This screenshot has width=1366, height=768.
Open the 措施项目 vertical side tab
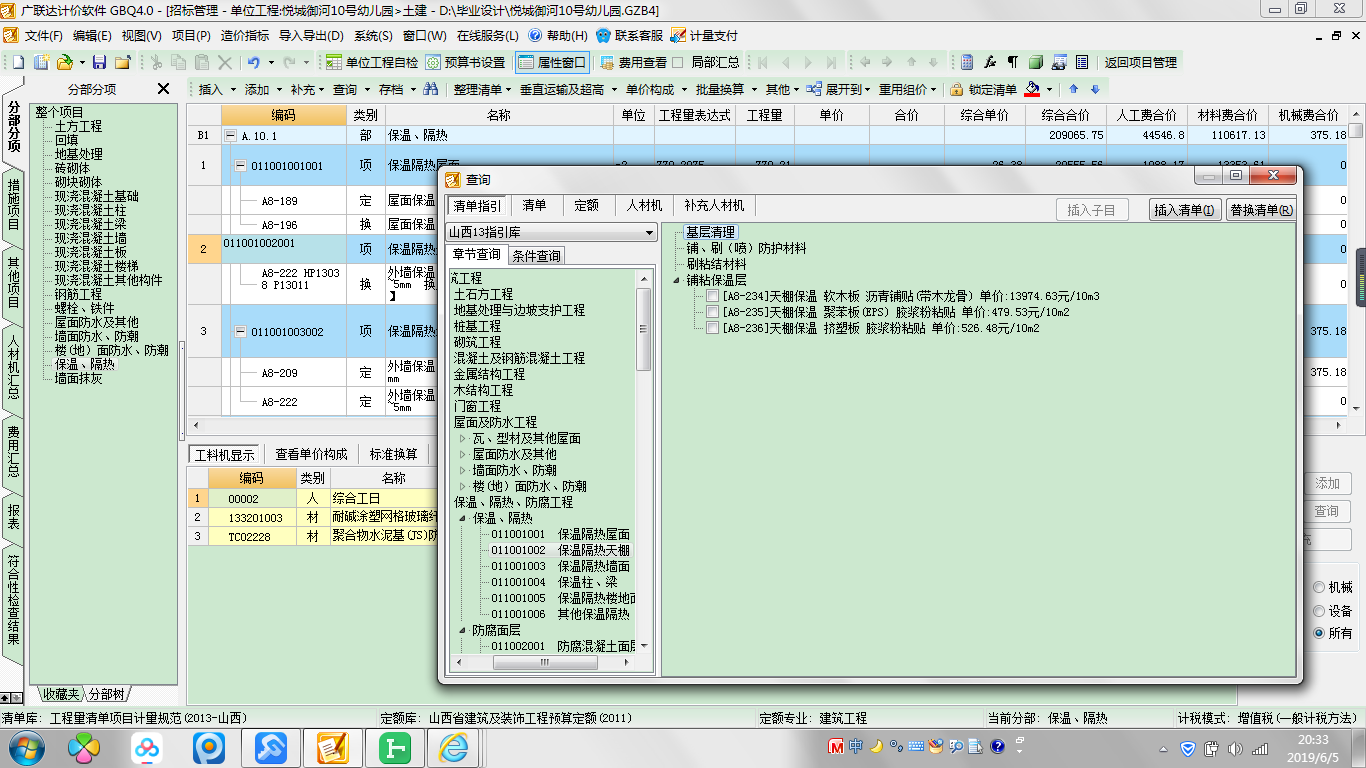point(14,203)
